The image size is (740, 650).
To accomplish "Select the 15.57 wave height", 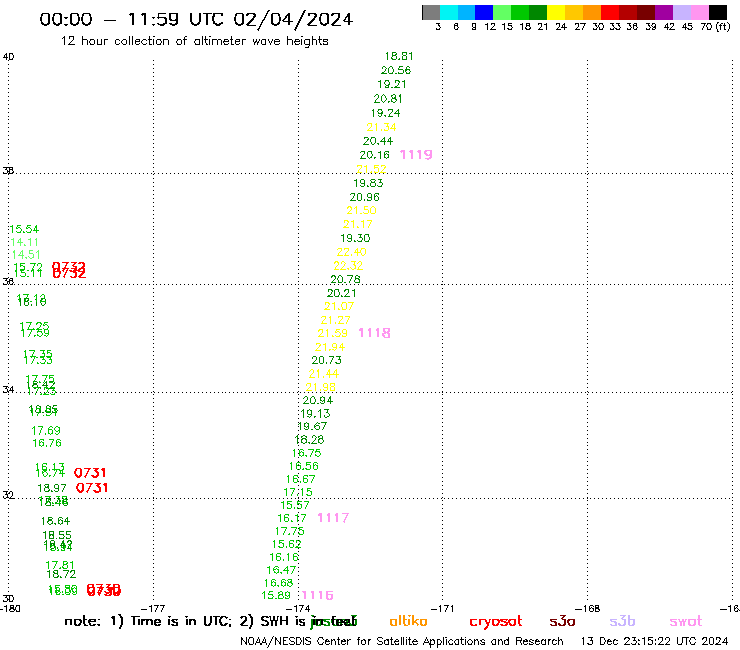I will point(295,505).
